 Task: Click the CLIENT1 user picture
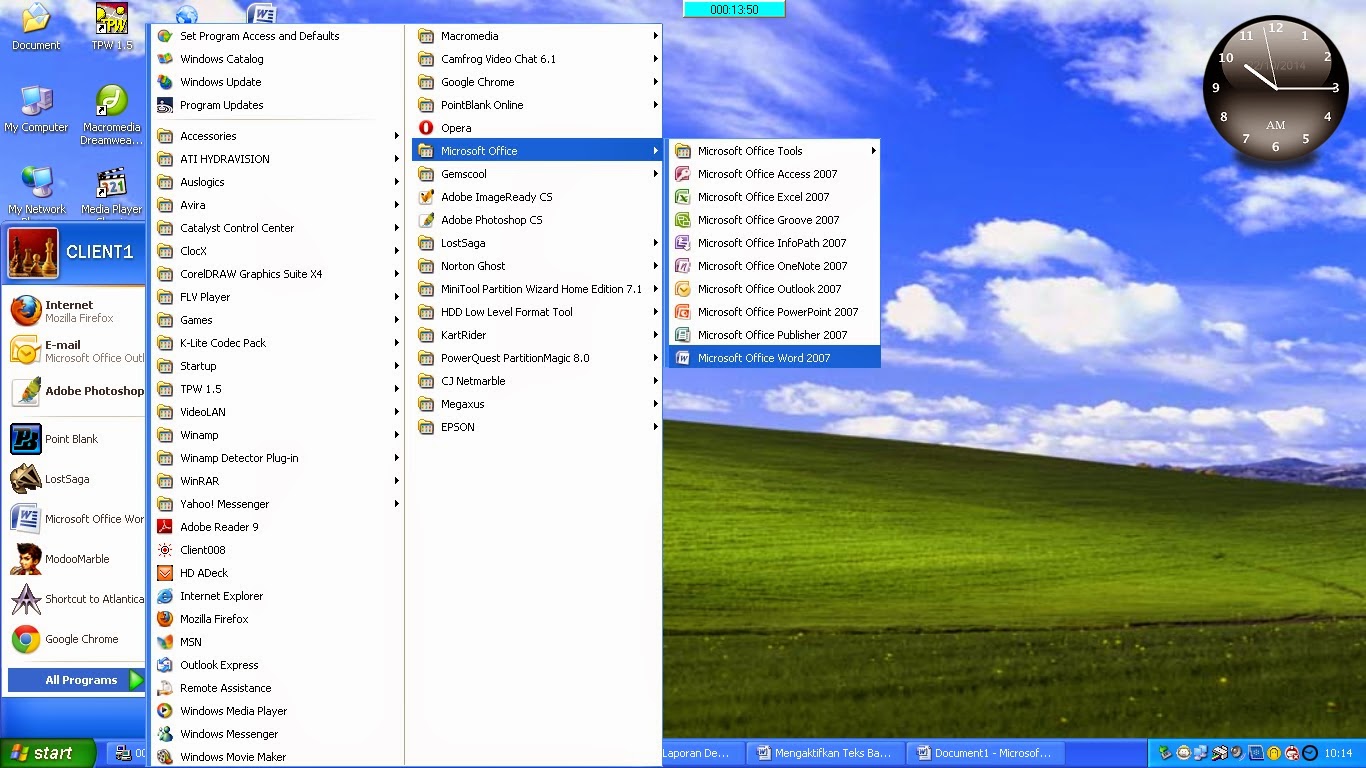[33, 252]
